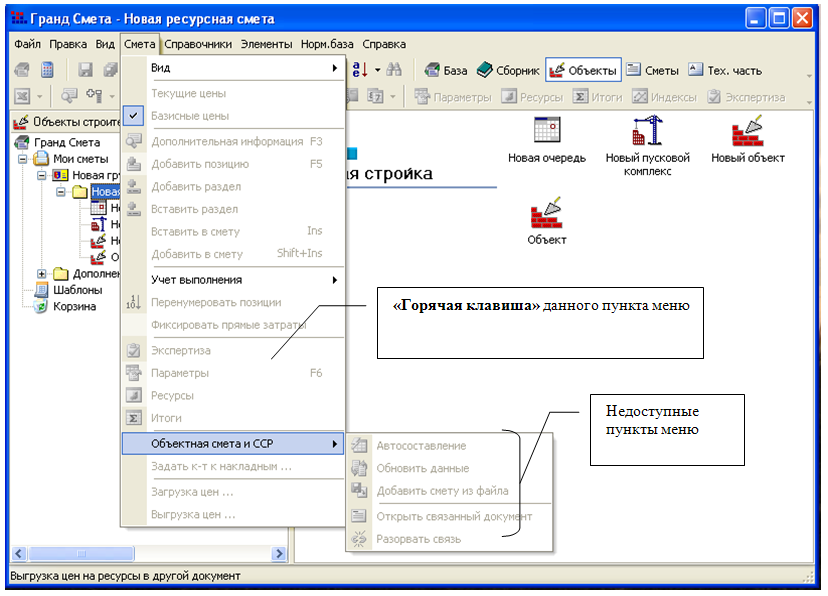Open the sort dropdown arrow
Screen dimensions: 828x596
point(378,70)
